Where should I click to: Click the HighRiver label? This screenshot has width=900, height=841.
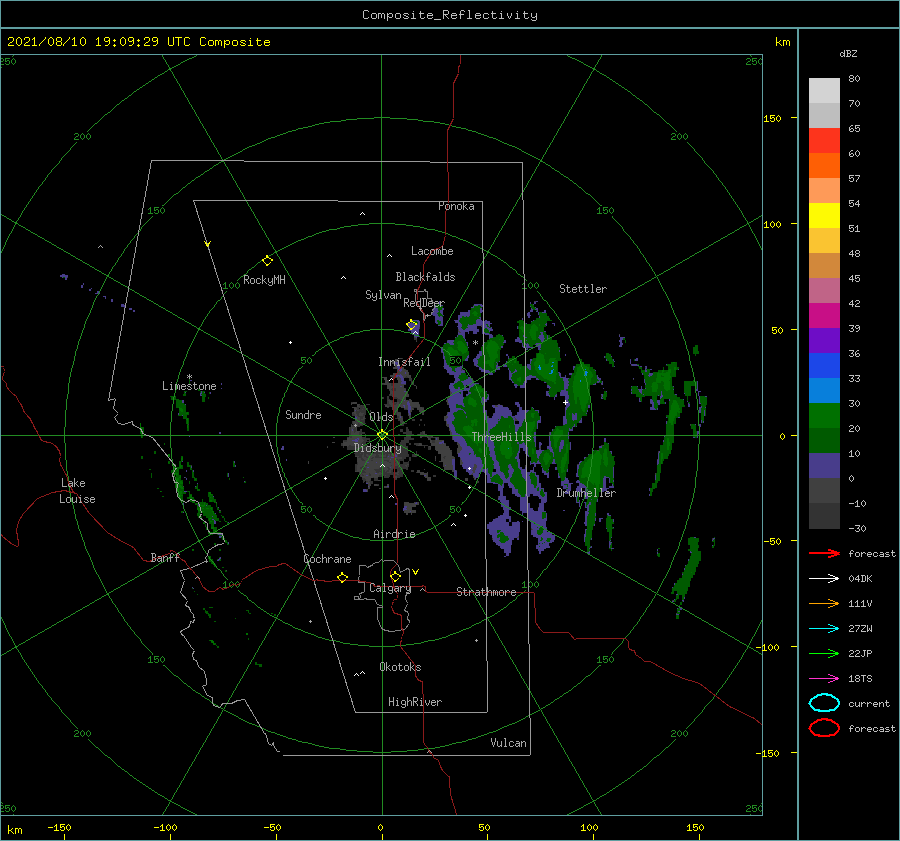click(x=415, y=702)
